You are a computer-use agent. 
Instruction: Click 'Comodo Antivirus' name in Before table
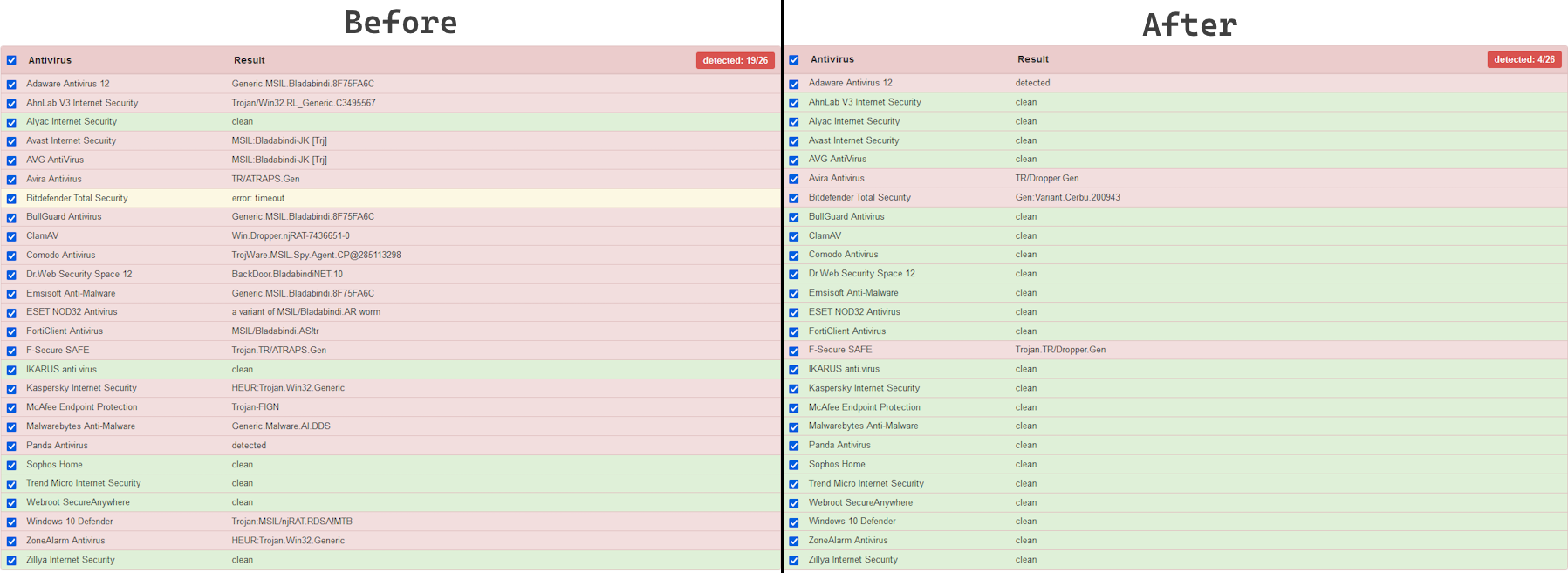pos(61,255)
